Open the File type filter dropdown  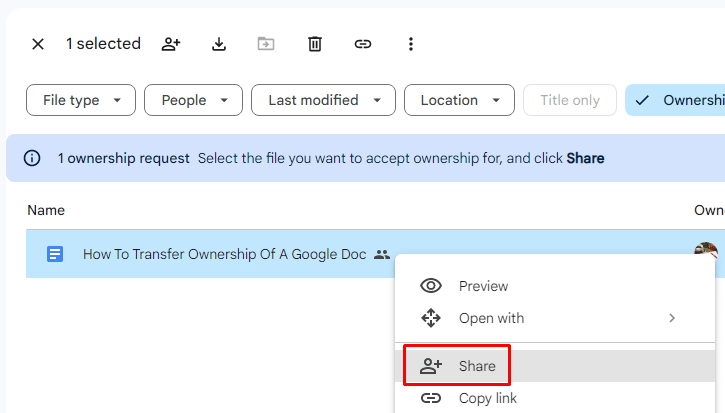[81, 100]
